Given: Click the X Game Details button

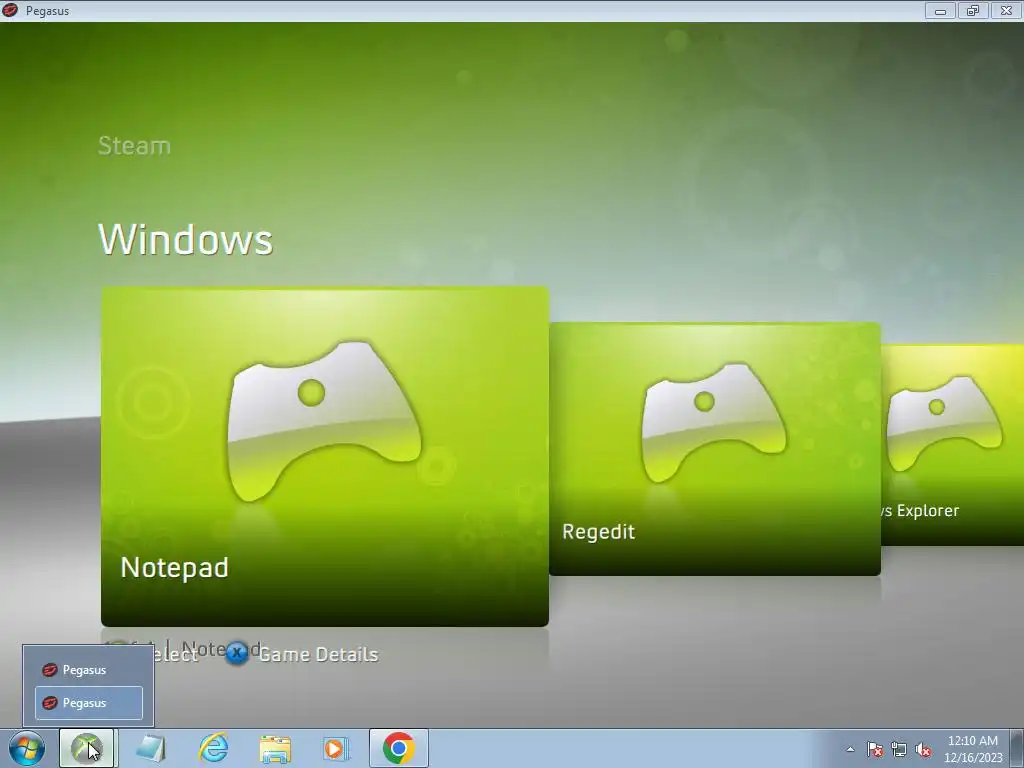Looking at the screenshot, I should tap(302, 653).
